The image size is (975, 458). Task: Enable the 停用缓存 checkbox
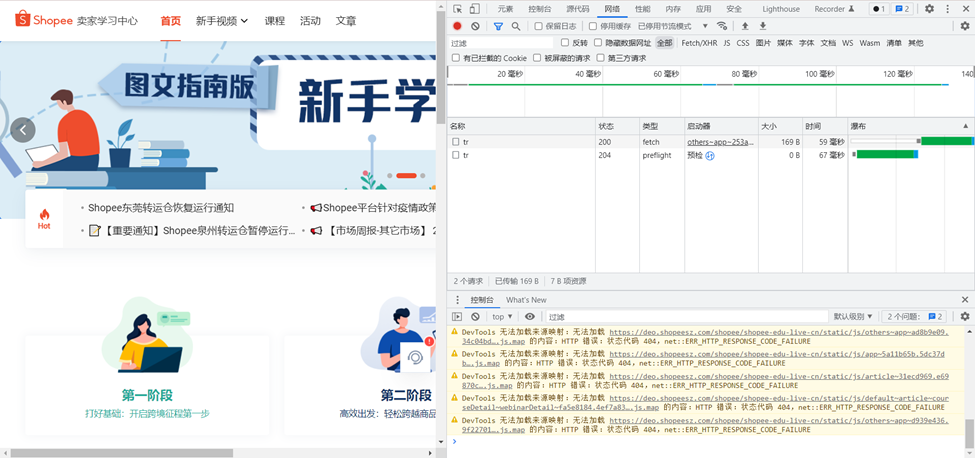(x=593, y=26)
